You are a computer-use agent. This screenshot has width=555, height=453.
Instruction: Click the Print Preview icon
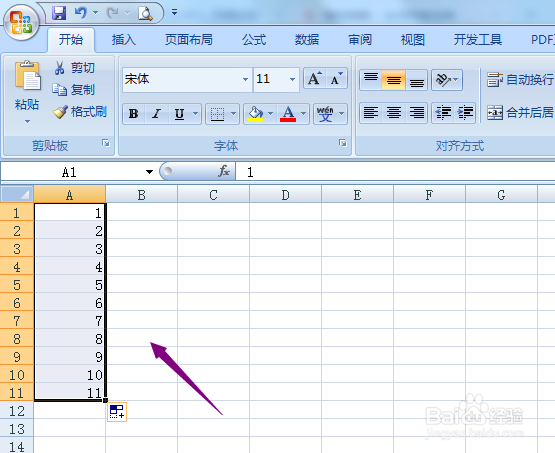145,13
